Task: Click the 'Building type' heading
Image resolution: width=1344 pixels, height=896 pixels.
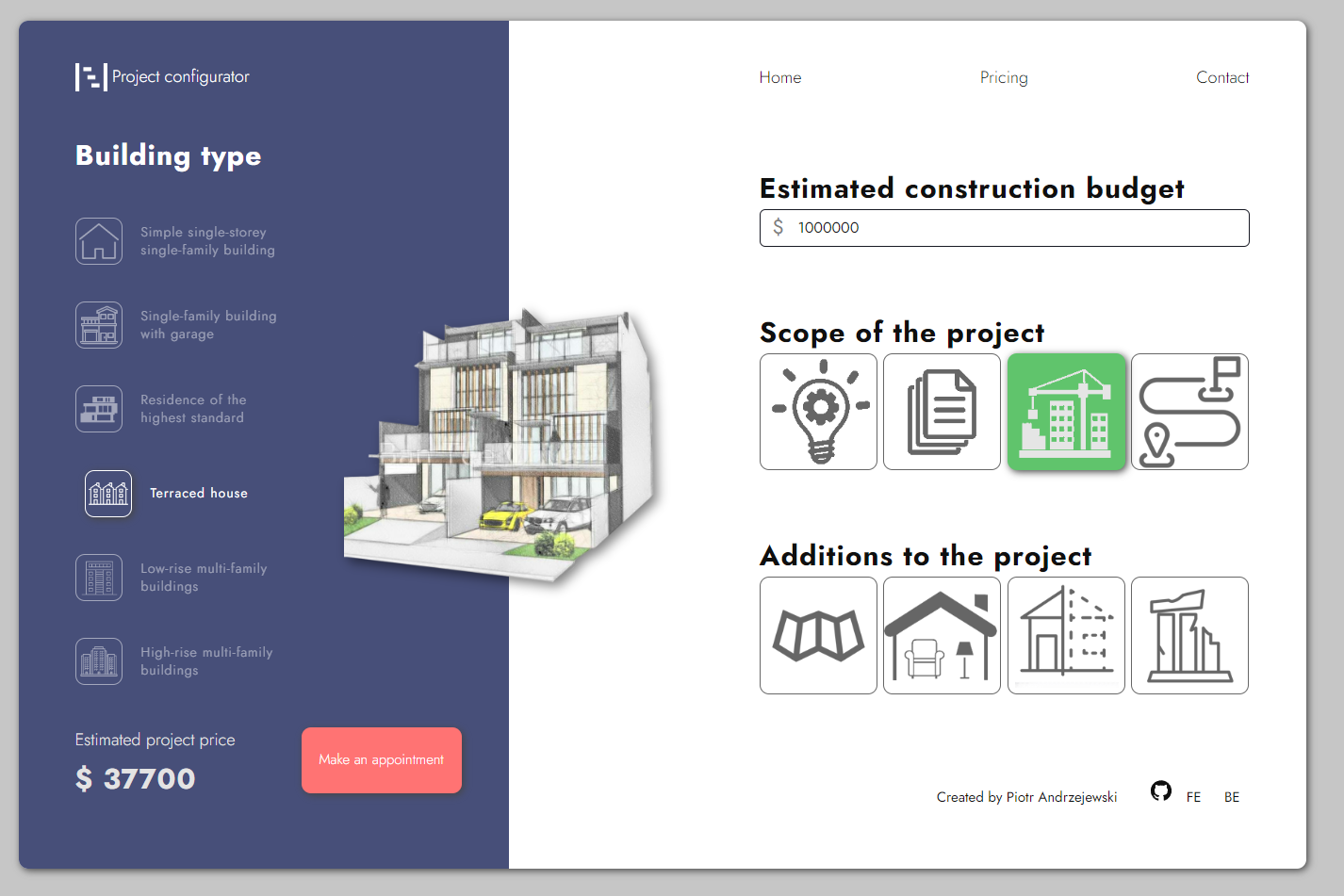Action: click(169, 156)
